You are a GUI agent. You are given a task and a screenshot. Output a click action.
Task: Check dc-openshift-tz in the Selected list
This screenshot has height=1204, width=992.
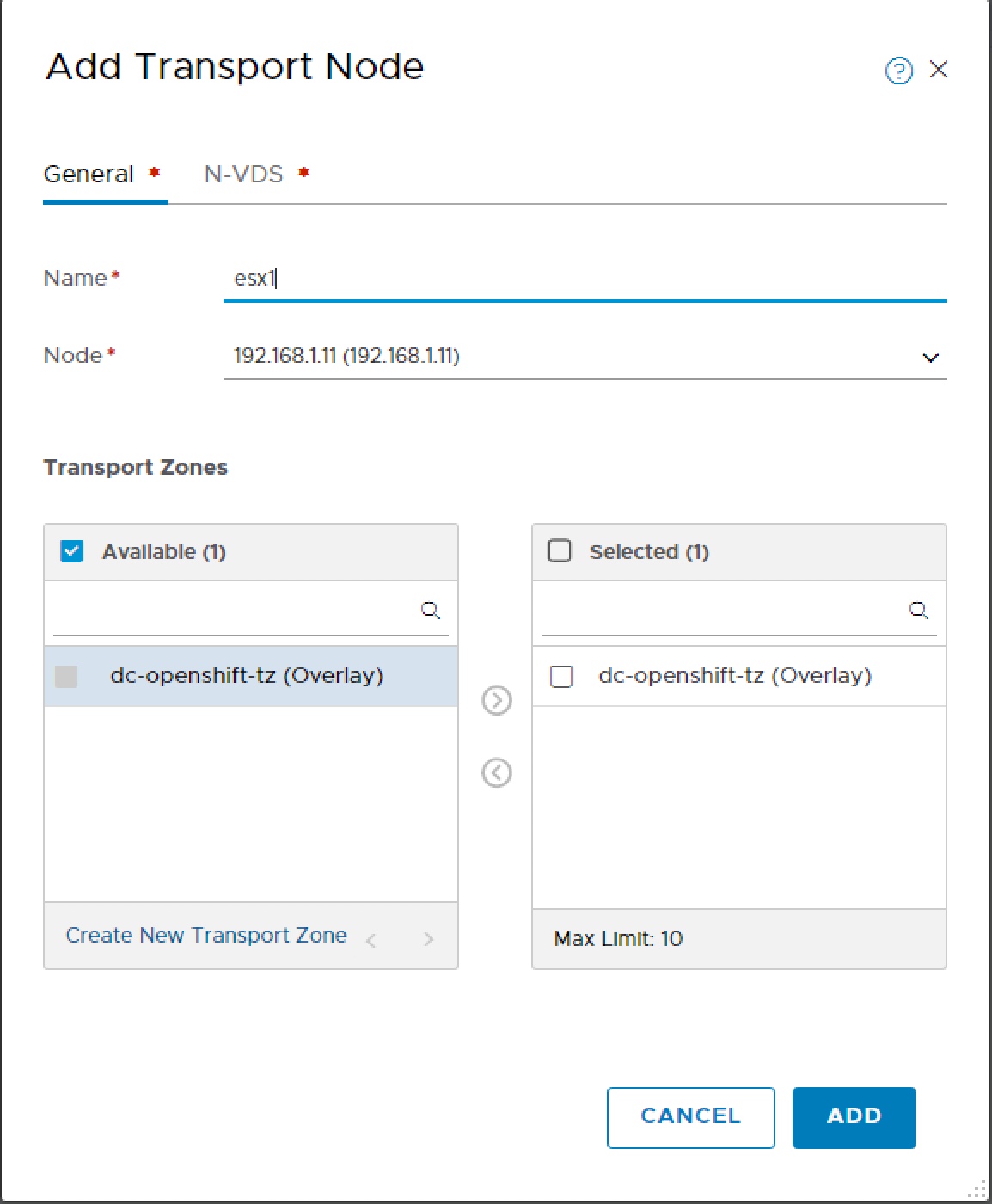[560, 677]
